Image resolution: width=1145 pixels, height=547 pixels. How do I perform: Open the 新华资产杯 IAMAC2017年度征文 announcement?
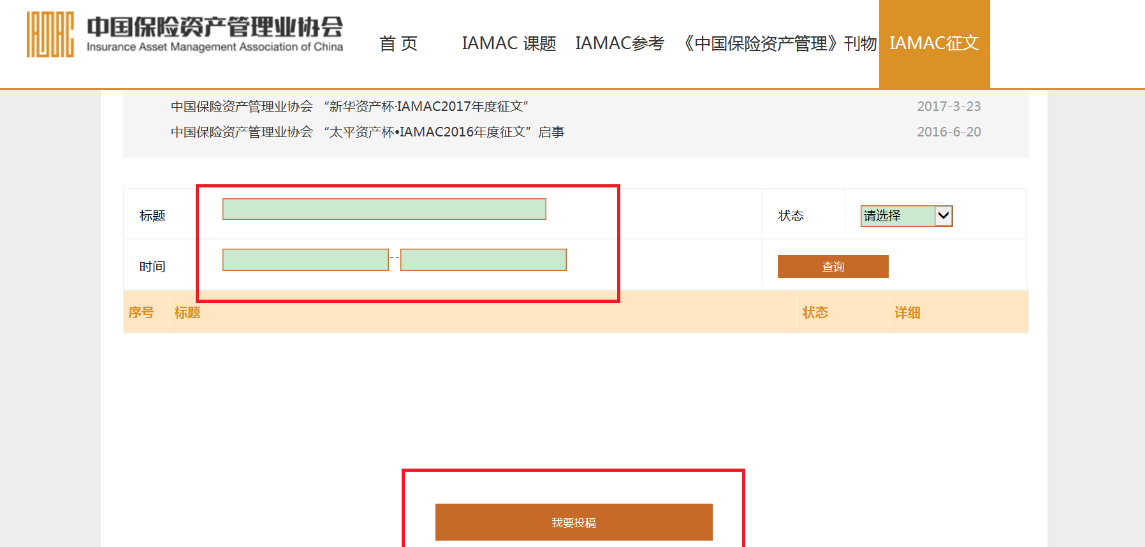tap(349, 107)
